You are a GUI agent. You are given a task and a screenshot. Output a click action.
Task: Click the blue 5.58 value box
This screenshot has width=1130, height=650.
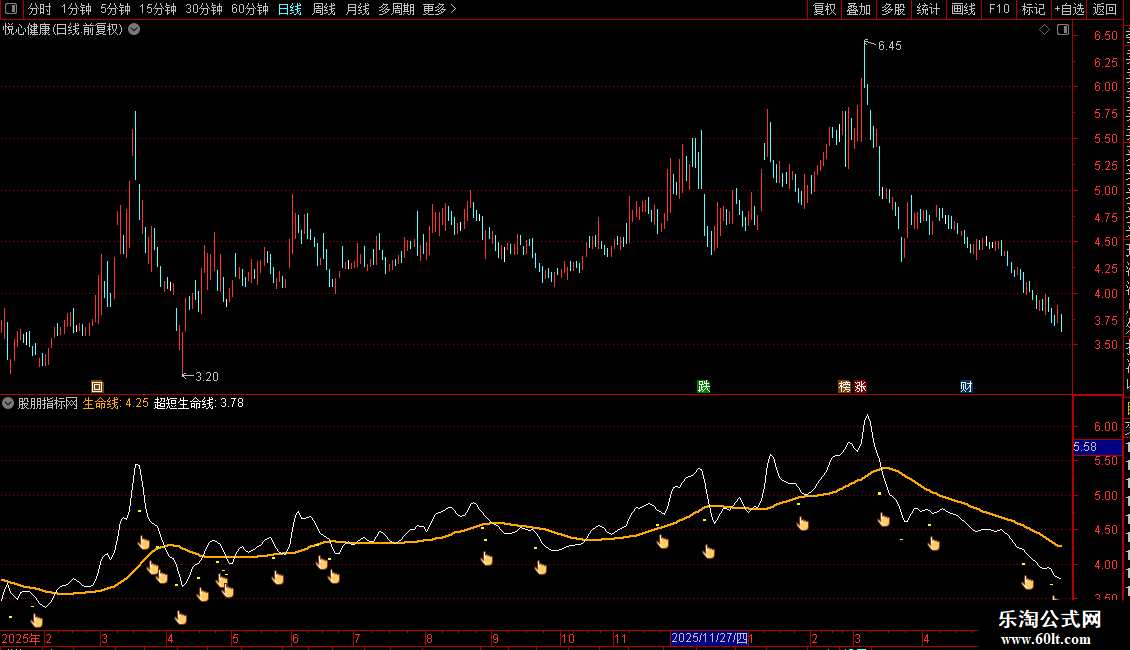pos(1097,447)
